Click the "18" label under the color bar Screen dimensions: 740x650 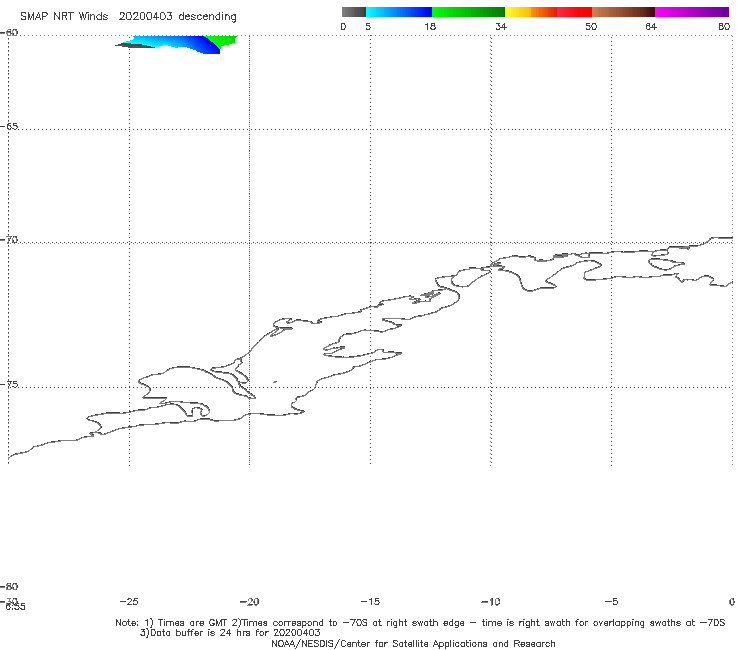(x=429, y=26)
